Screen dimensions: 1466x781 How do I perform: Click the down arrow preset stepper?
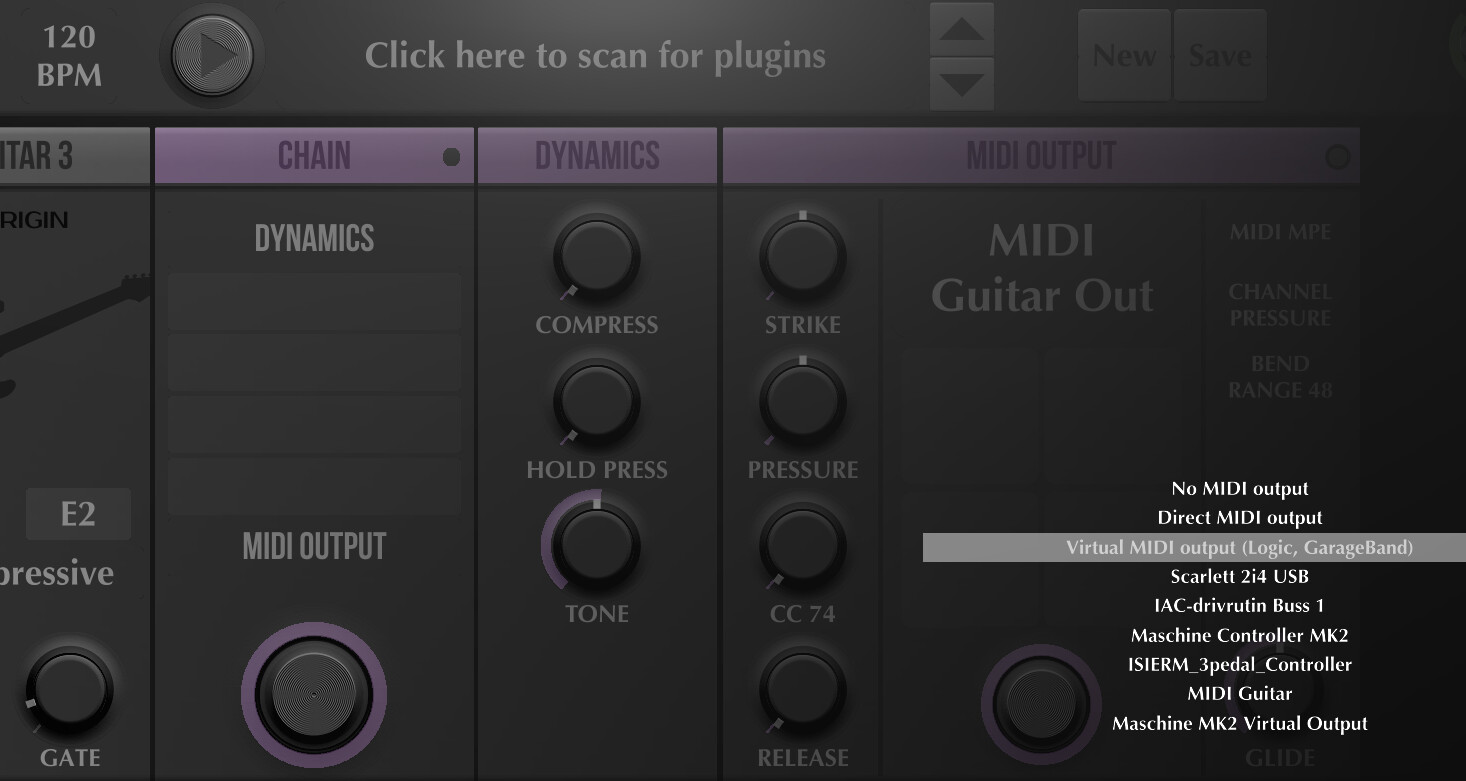click(x=961, y=83)
